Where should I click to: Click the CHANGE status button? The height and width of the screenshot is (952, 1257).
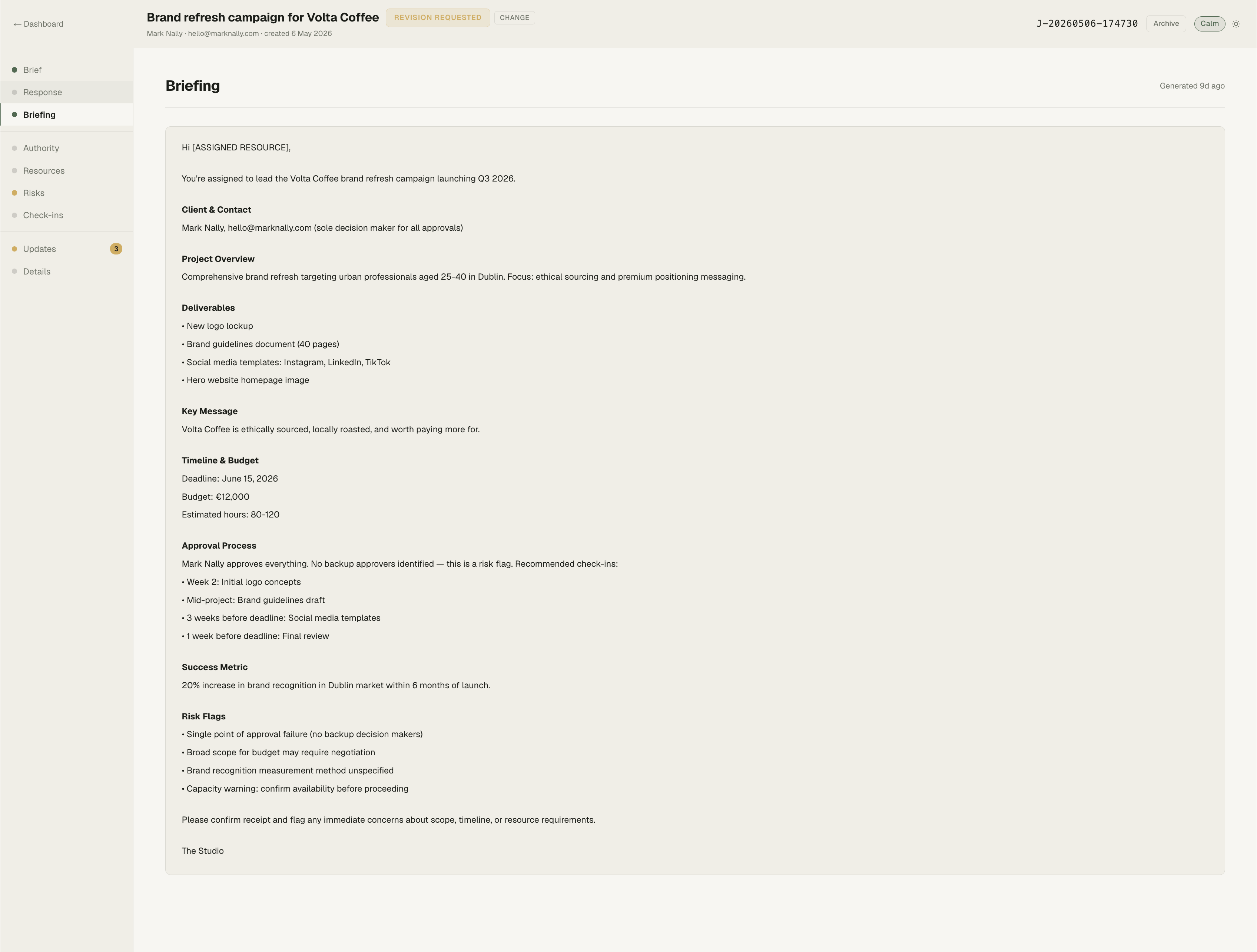pyautogui.click(x=514, y=18)
